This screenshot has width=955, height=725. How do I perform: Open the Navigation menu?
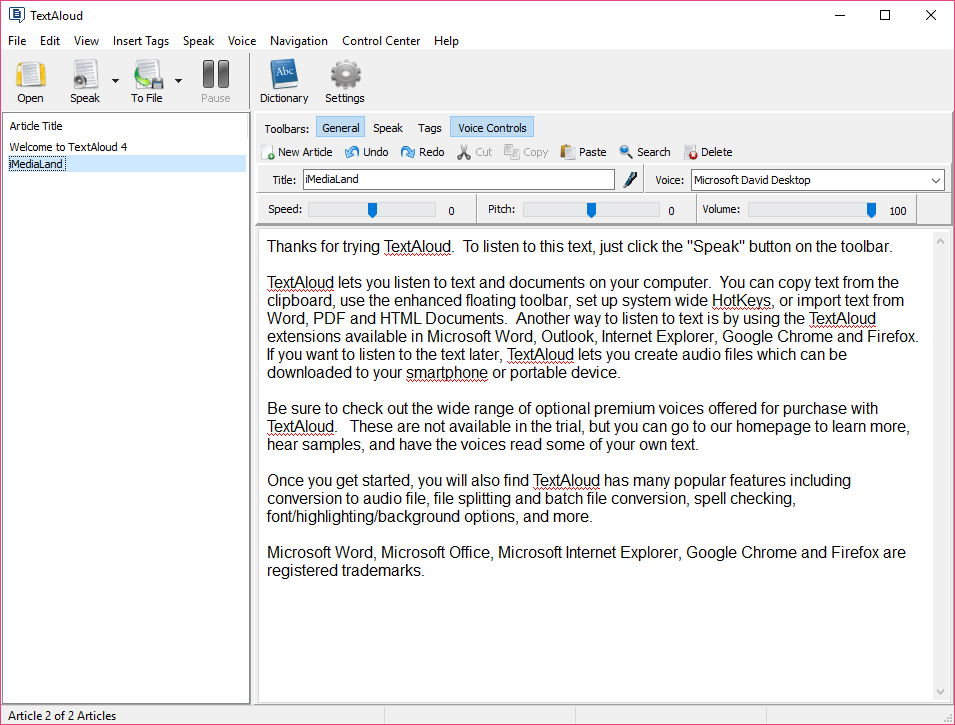[x=299, y=41]
